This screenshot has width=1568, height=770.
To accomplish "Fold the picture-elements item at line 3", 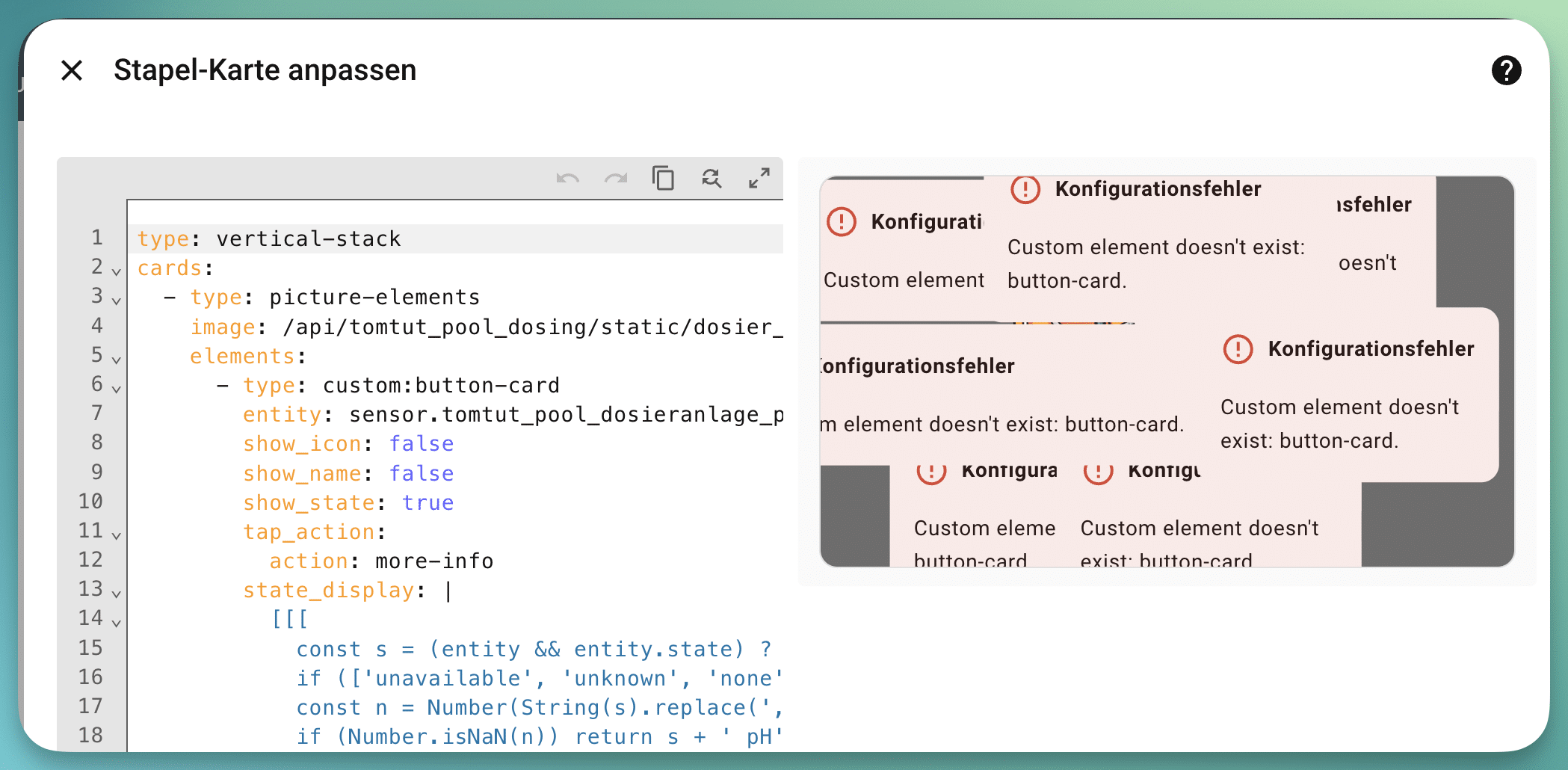I will pyautogui.click(x=117, y=301).
